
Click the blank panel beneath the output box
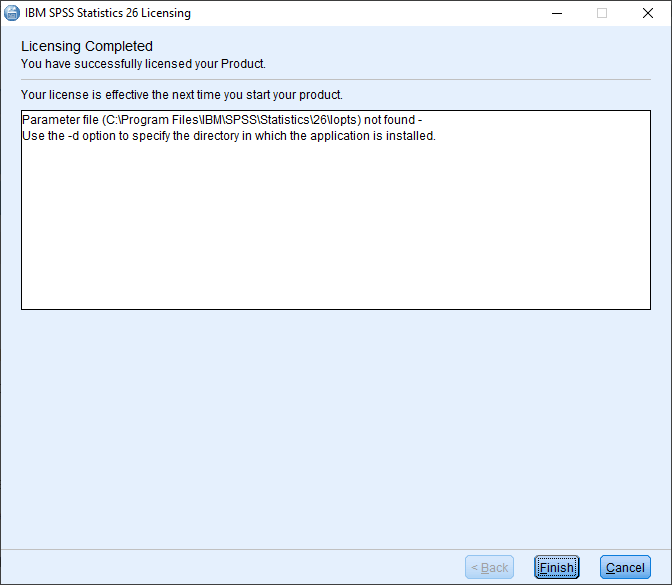tap(336, 429)
